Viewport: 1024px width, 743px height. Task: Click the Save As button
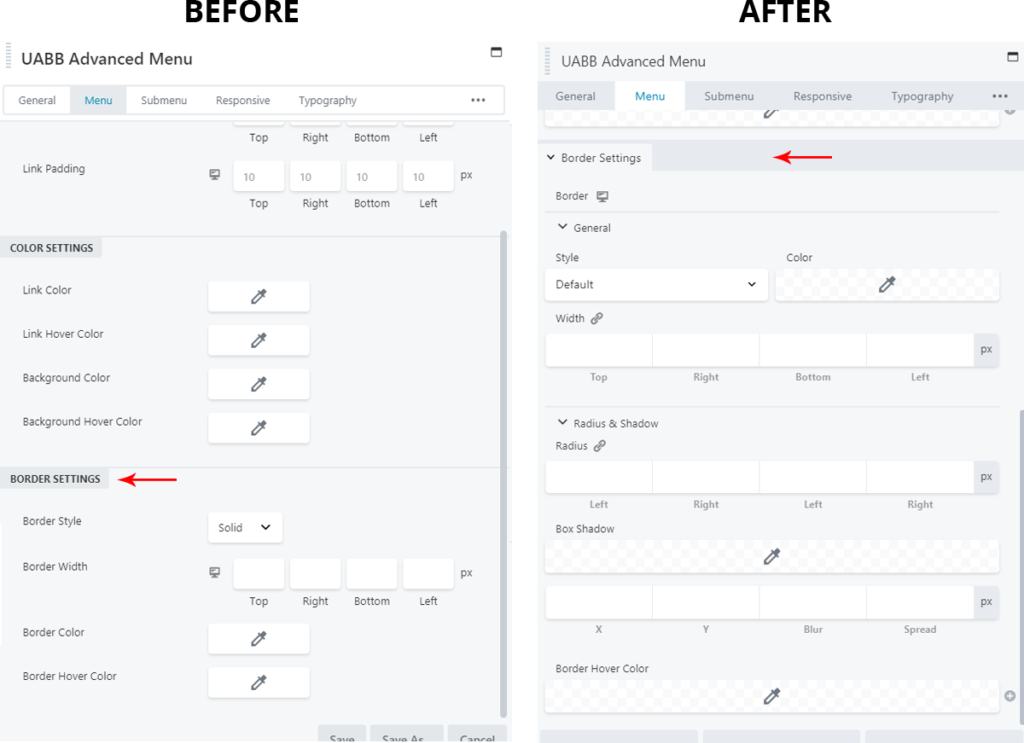point(403,738)
